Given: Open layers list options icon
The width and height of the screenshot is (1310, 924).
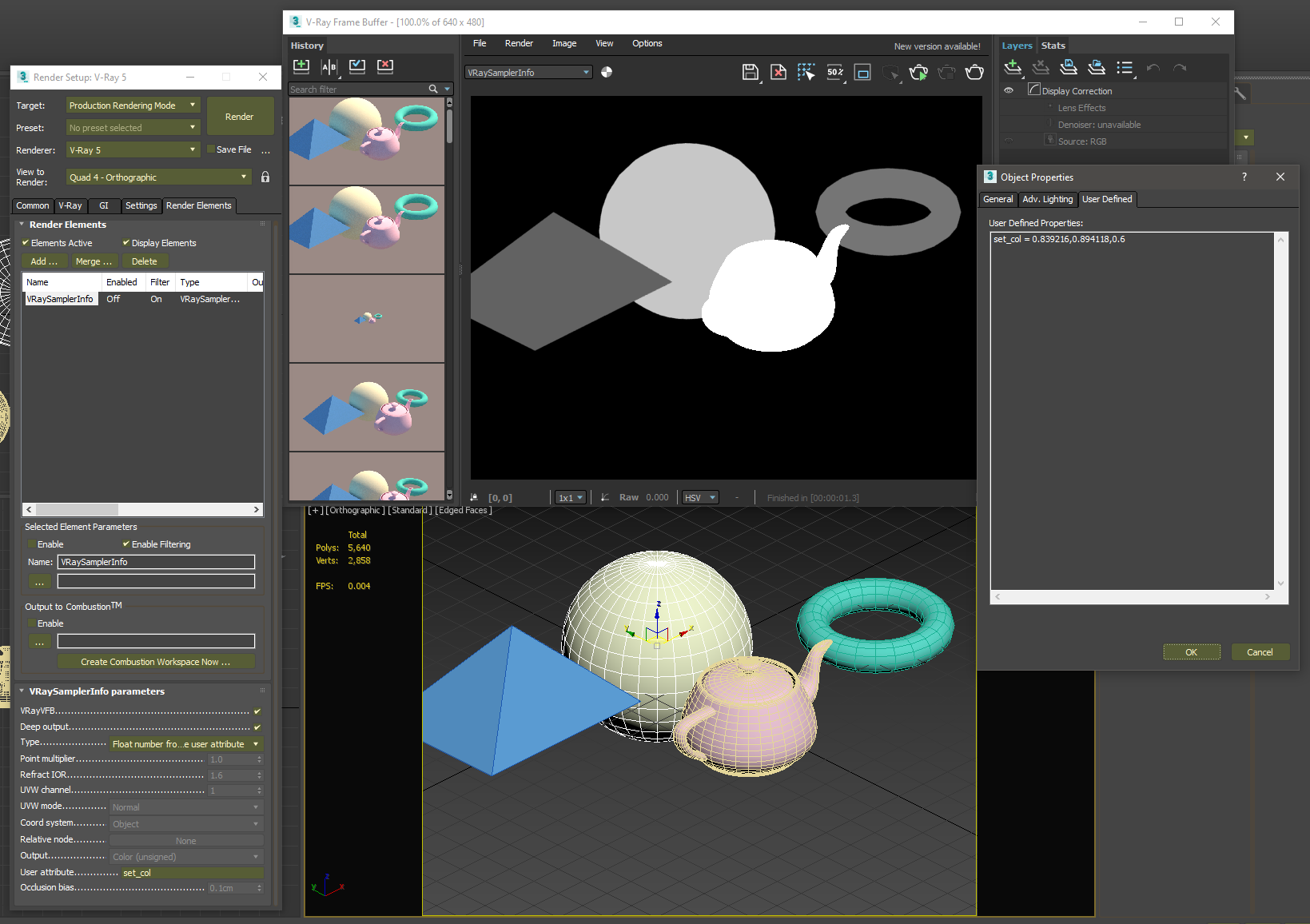Looking at the screenshot, I should pos(1125,68).
